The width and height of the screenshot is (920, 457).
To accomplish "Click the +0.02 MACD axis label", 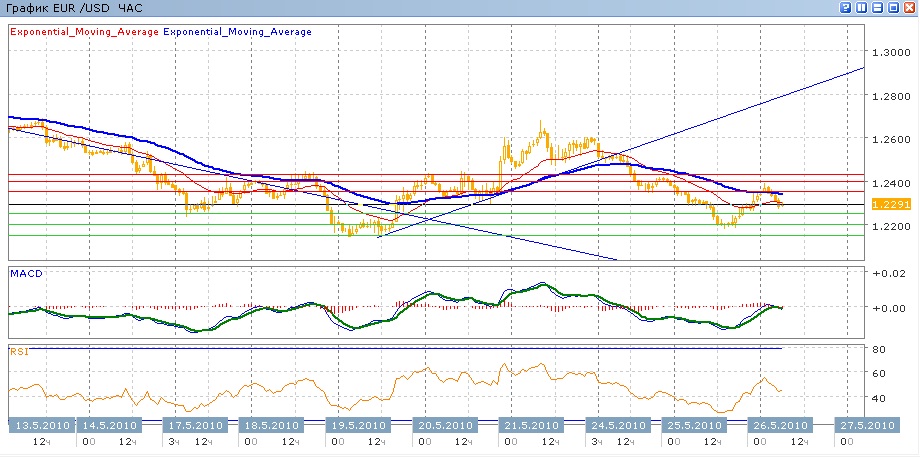I will coord(887,273).
